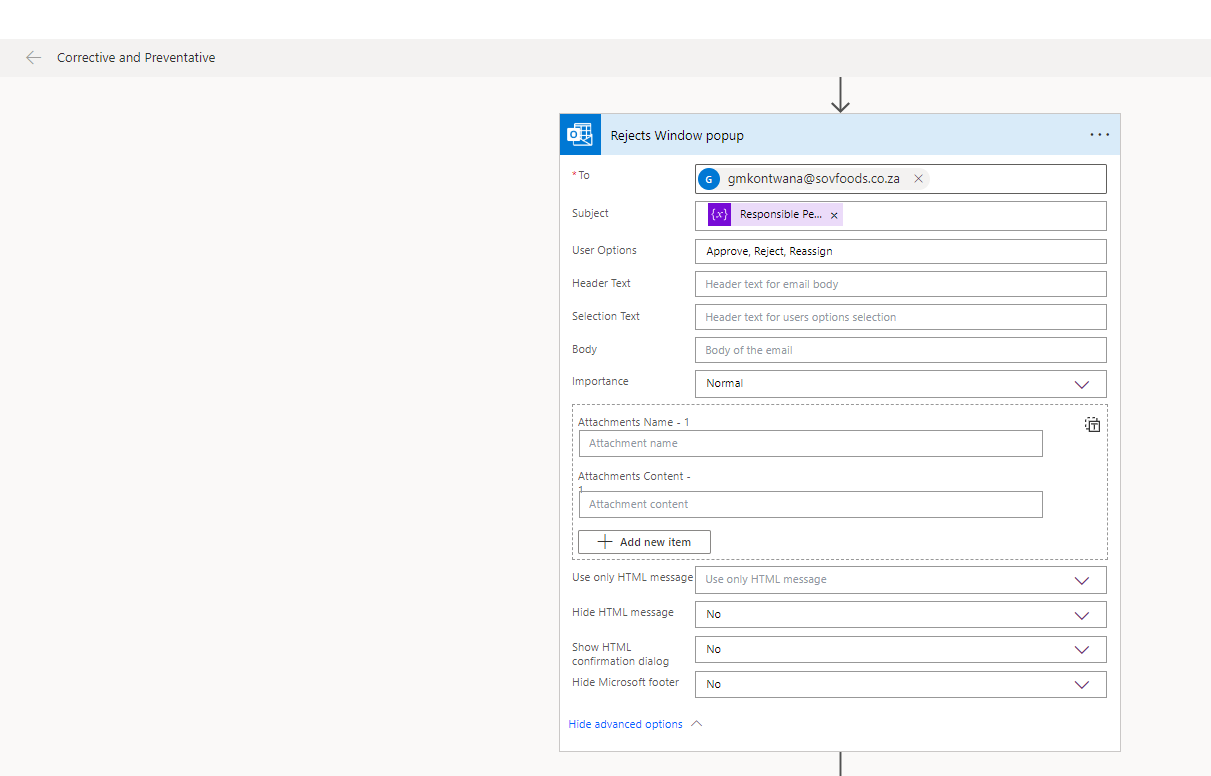Click the G avatar of the recipient

[x=709, y=179]
